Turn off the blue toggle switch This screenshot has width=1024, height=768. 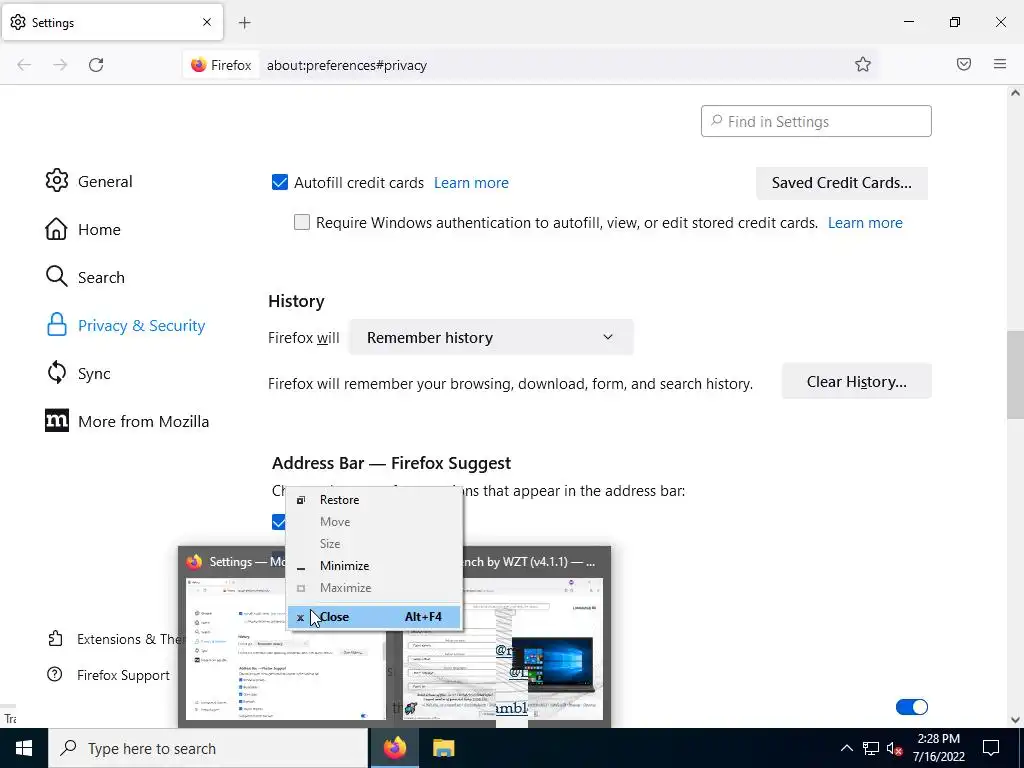tap(912, 707)
